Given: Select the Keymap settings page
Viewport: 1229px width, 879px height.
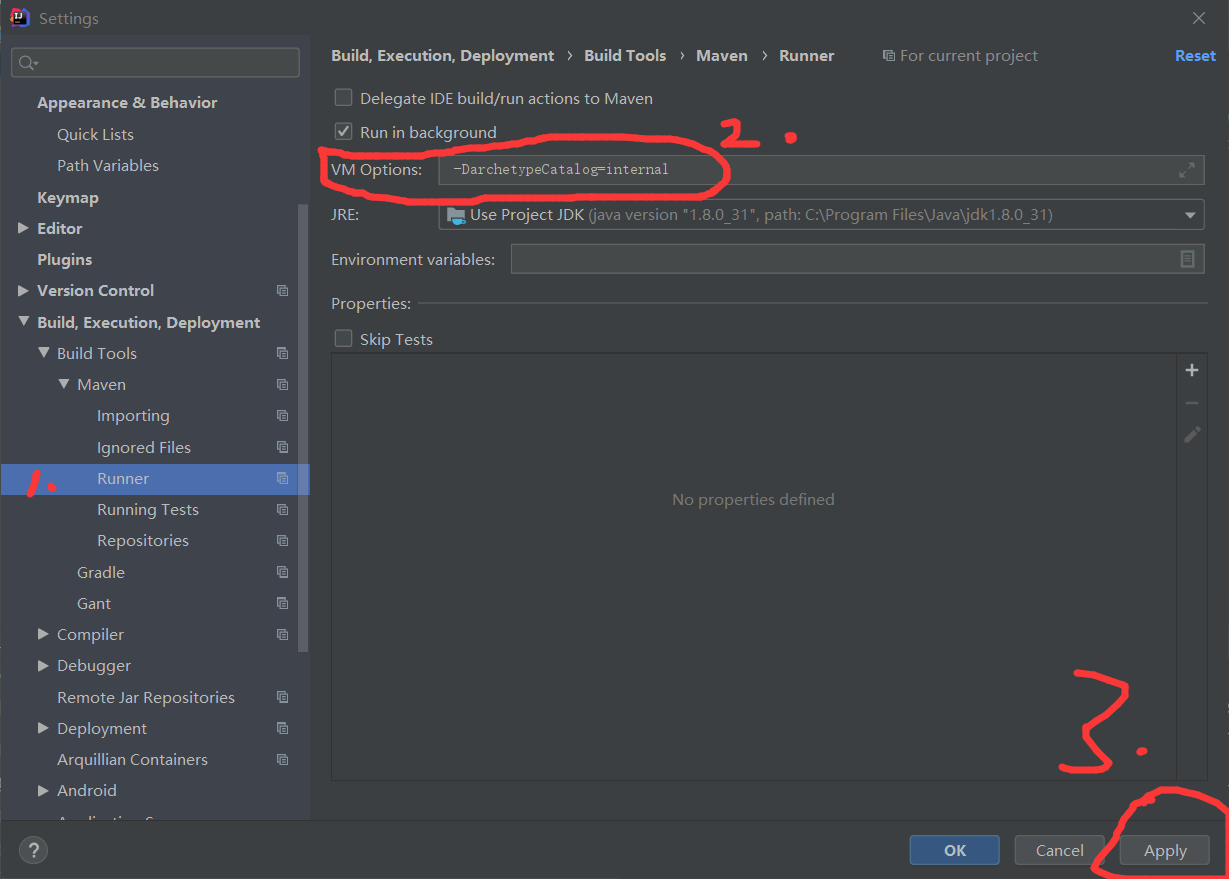Looking at the screenshot, I should (x=68, y=197).
